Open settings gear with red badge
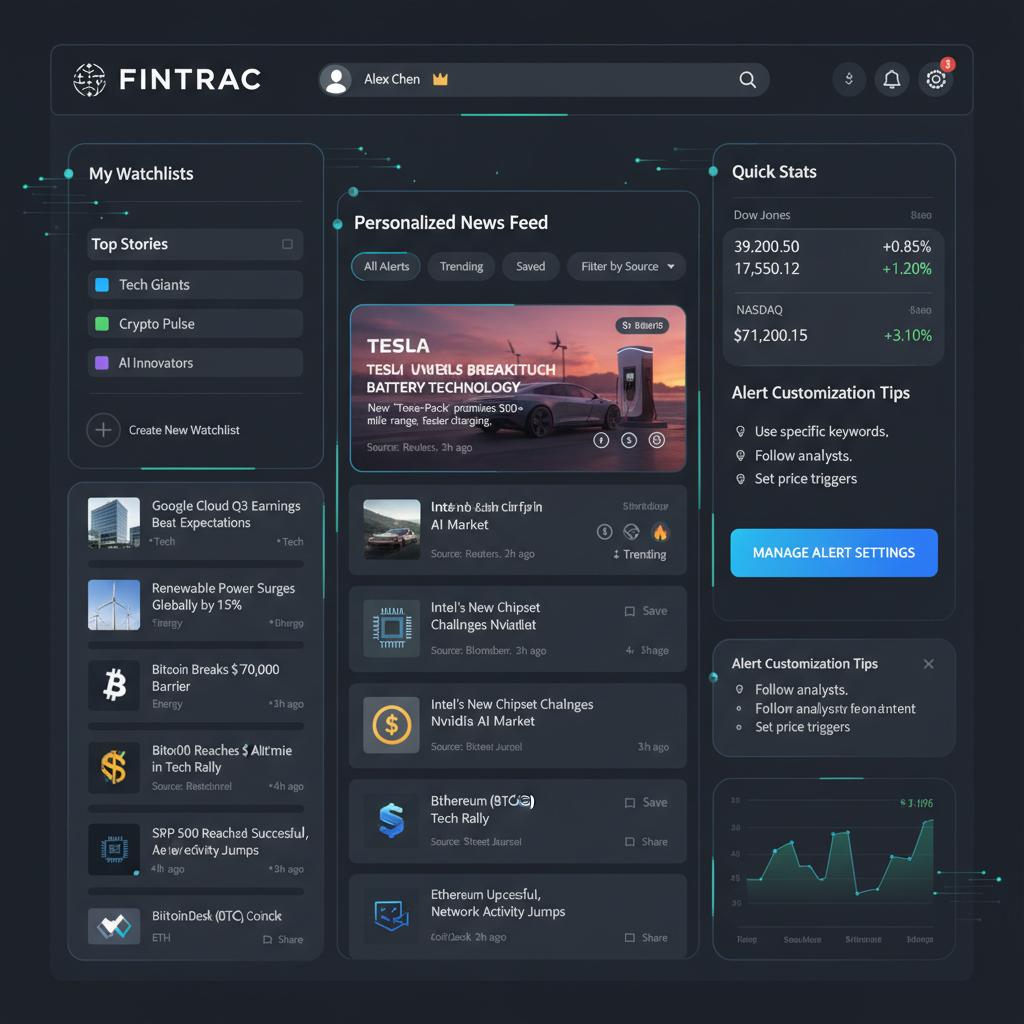Image resolution: width=1024 pixels, height=1024 pixels. [936, 80]
